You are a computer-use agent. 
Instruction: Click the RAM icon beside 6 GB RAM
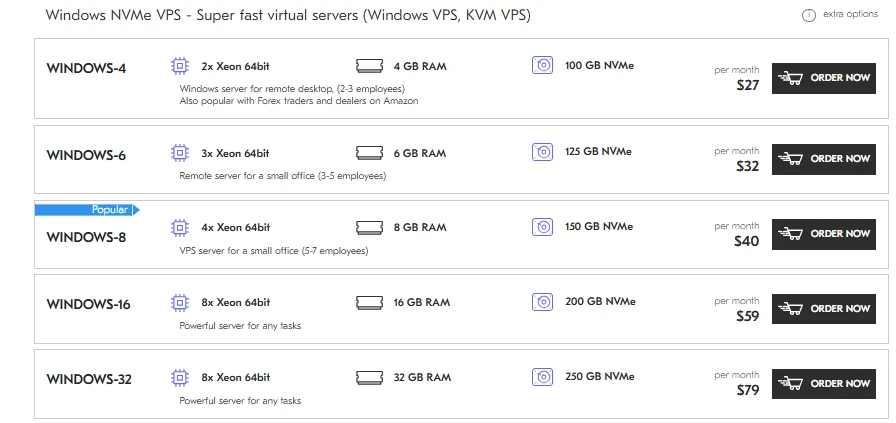tap(370, 154)
